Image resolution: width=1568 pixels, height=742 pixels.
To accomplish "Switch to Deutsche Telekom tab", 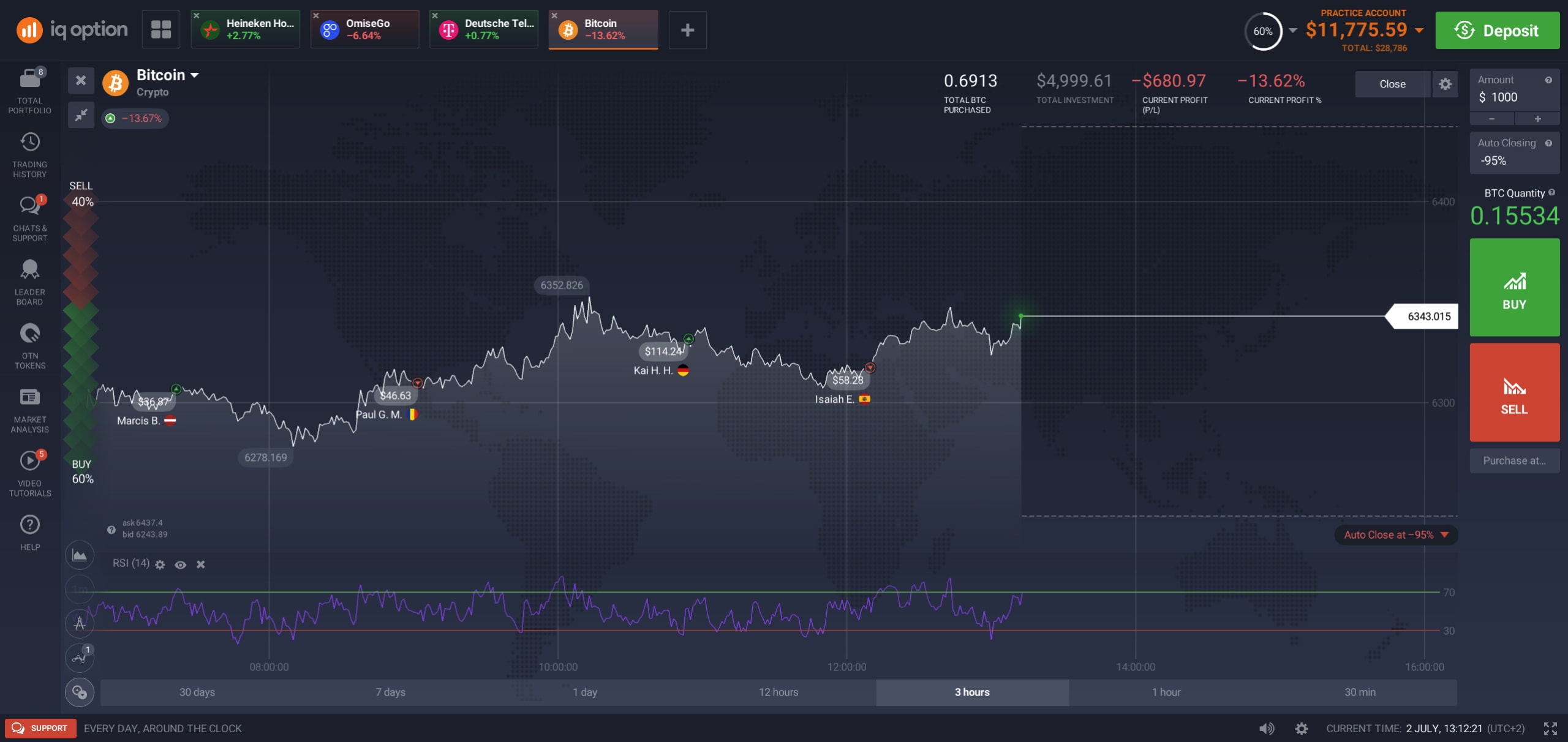I will point(484,29).
